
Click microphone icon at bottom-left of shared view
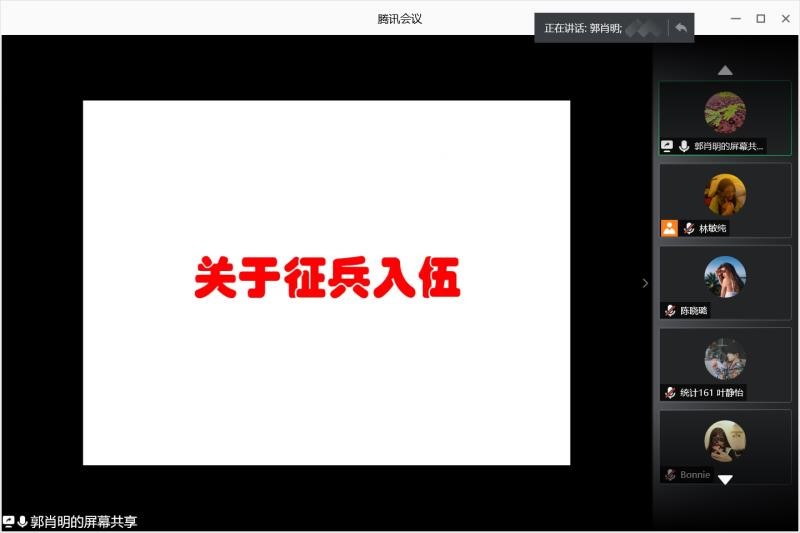(22, 521)
